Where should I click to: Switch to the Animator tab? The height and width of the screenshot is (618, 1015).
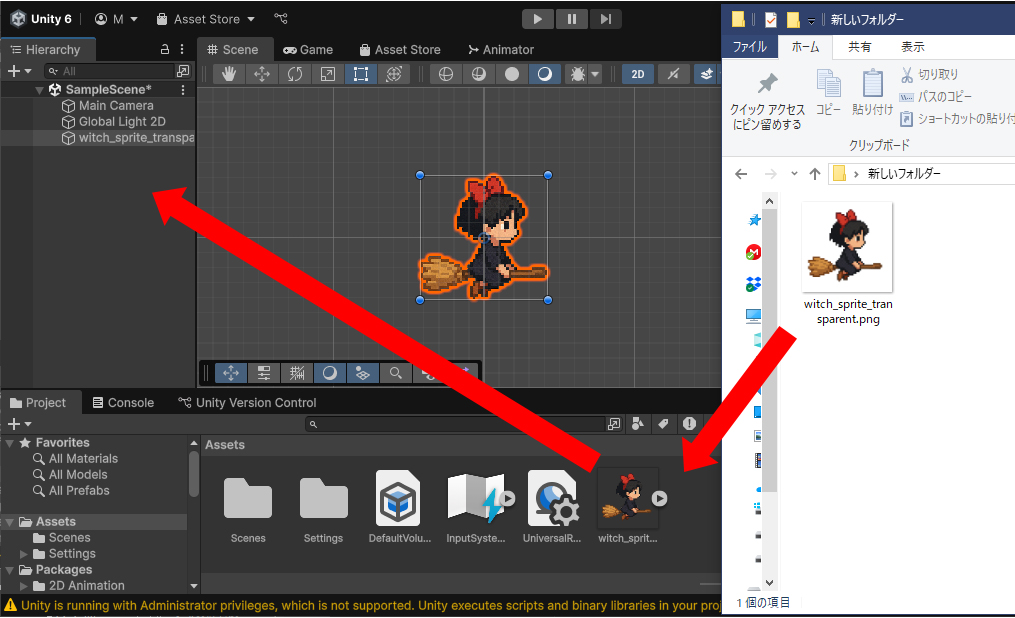tap(501, 50)
